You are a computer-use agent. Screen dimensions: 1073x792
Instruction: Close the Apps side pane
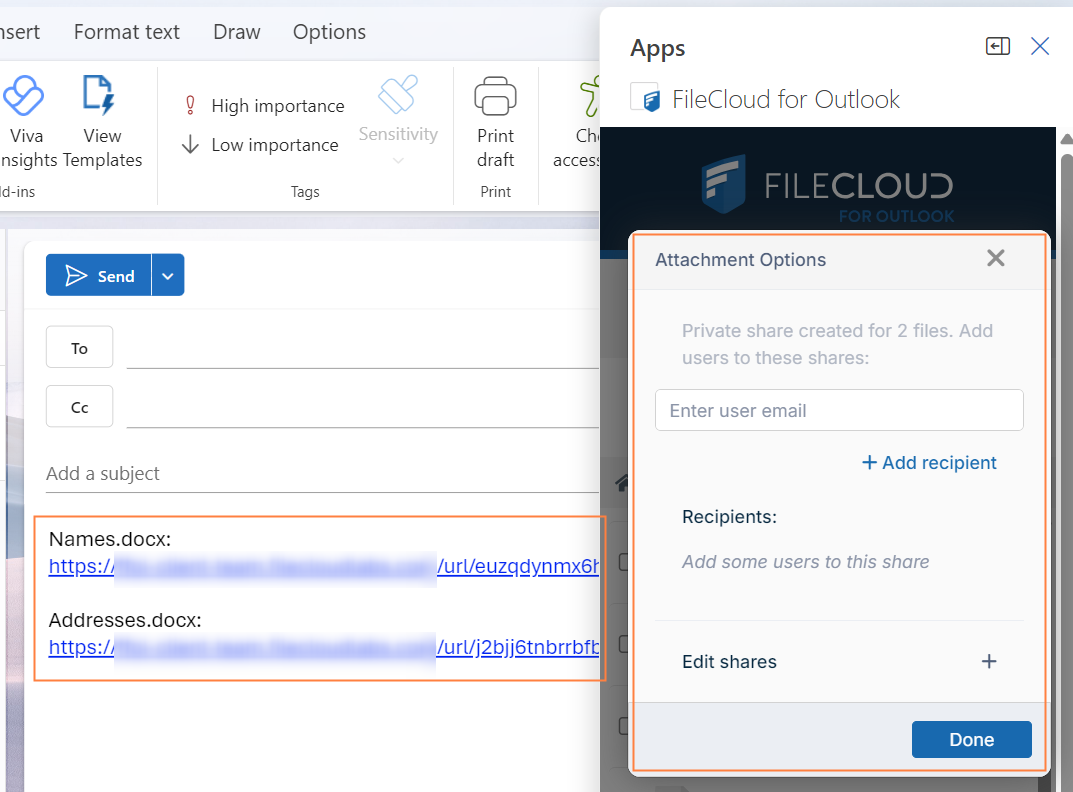[x=1040, y=47]
